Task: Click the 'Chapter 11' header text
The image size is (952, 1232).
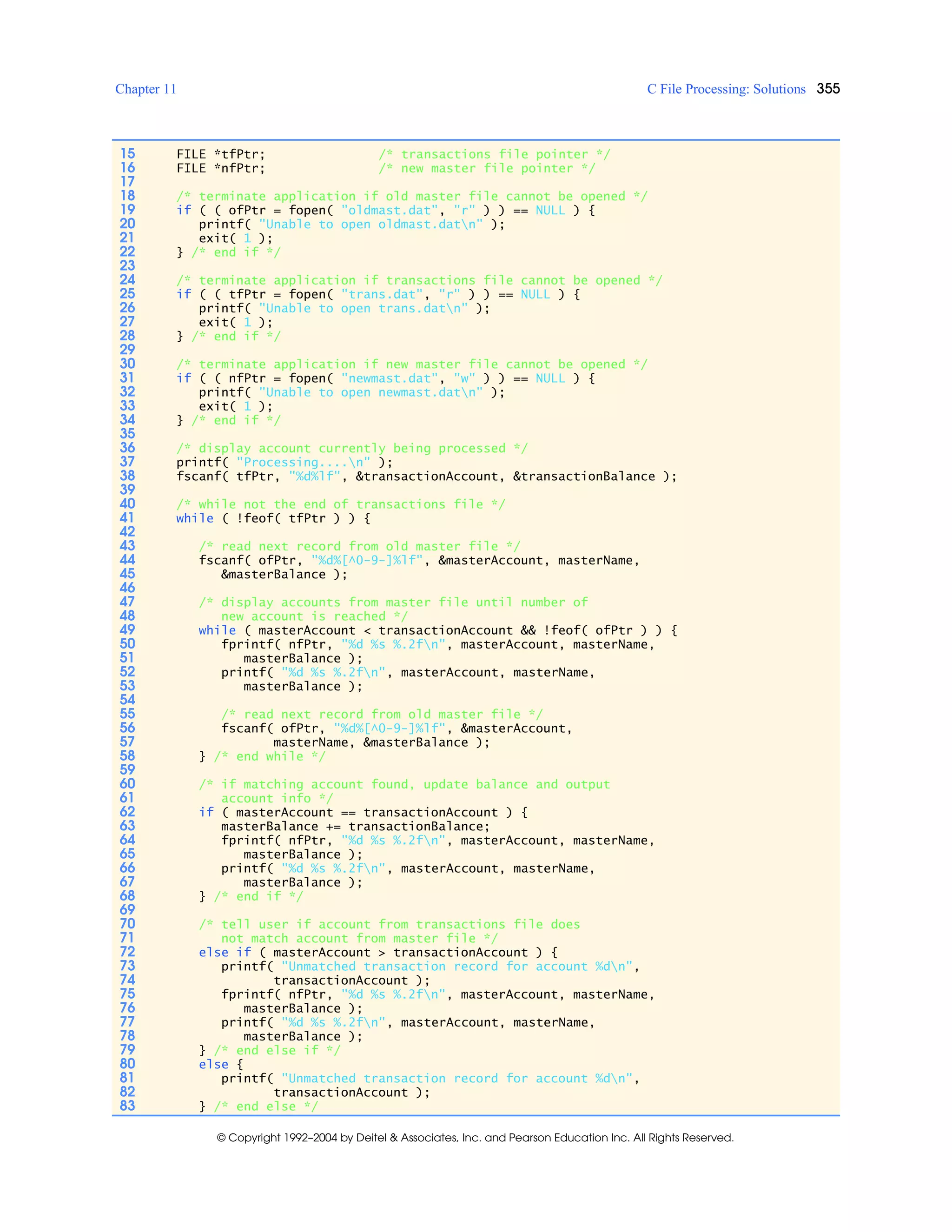Action: [x=145, y=89]
